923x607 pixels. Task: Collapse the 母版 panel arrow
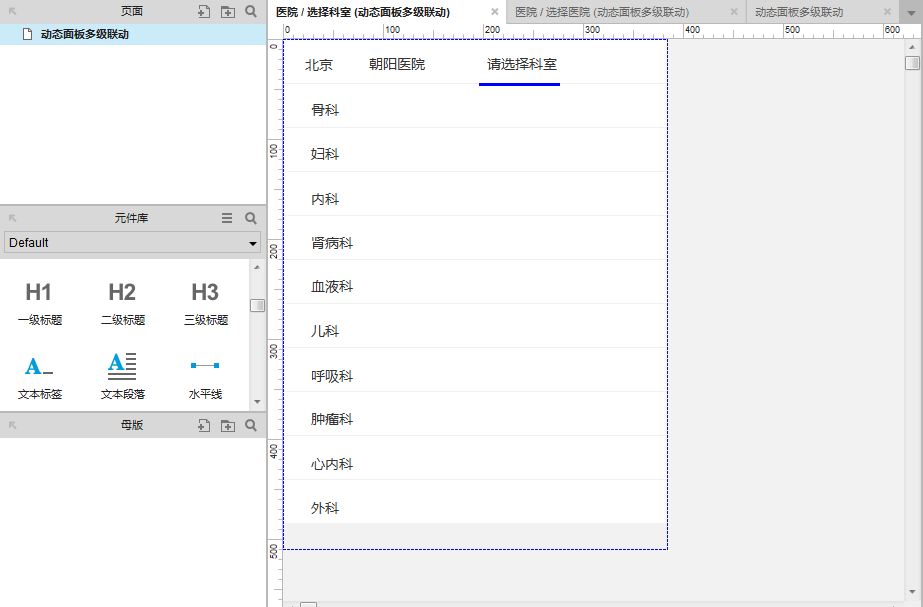pyautogui.click(x=11, y=424)
